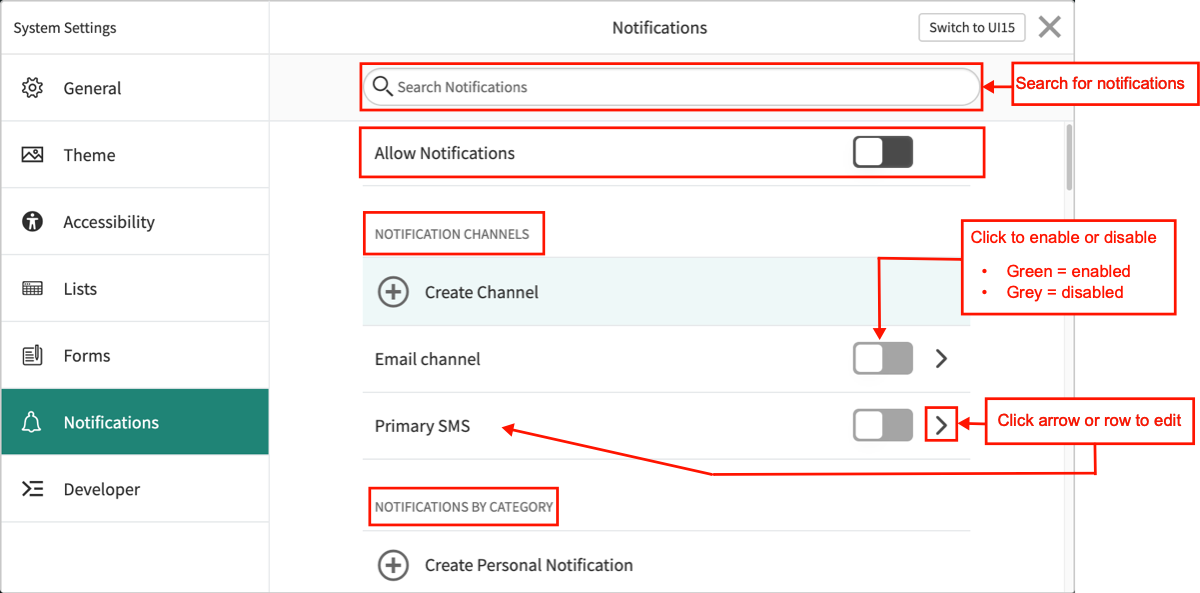1200x593 pixels.
Task: Click the Lists table icon
Action: (x=32, y=289)
